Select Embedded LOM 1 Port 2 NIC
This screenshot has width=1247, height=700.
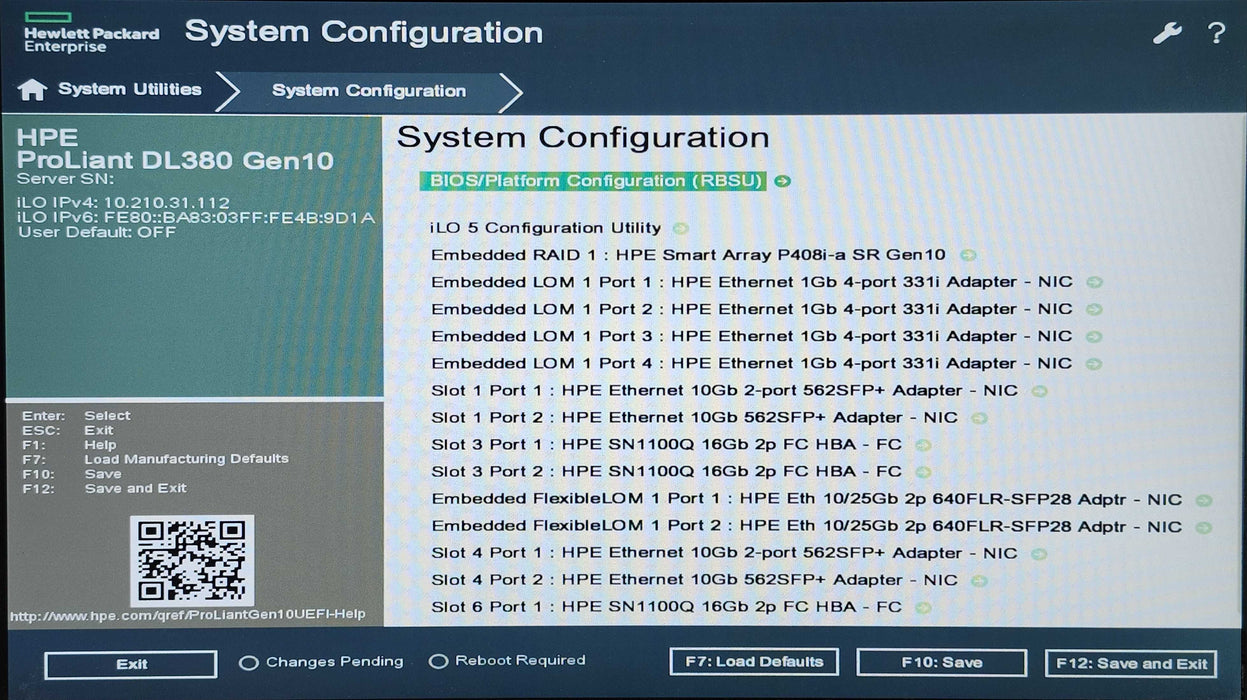tap(752, 309)
